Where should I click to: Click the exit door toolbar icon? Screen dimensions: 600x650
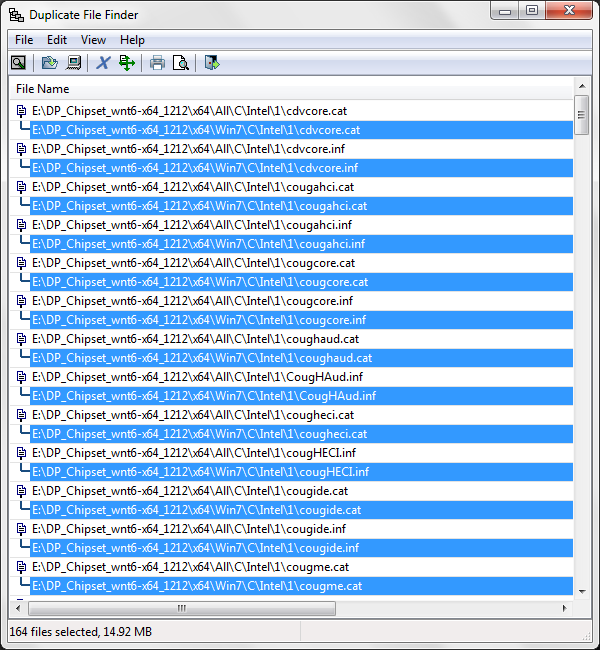click(211, 63)
